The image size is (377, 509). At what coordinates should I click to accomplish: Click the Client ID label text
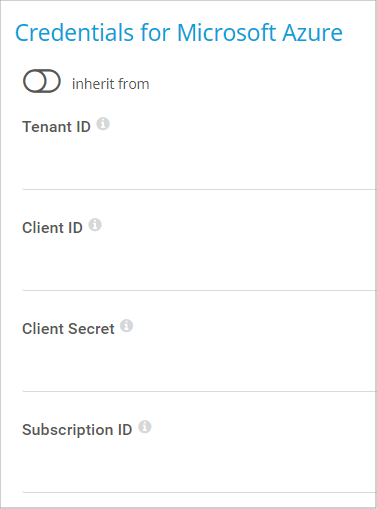click(52, 228)
